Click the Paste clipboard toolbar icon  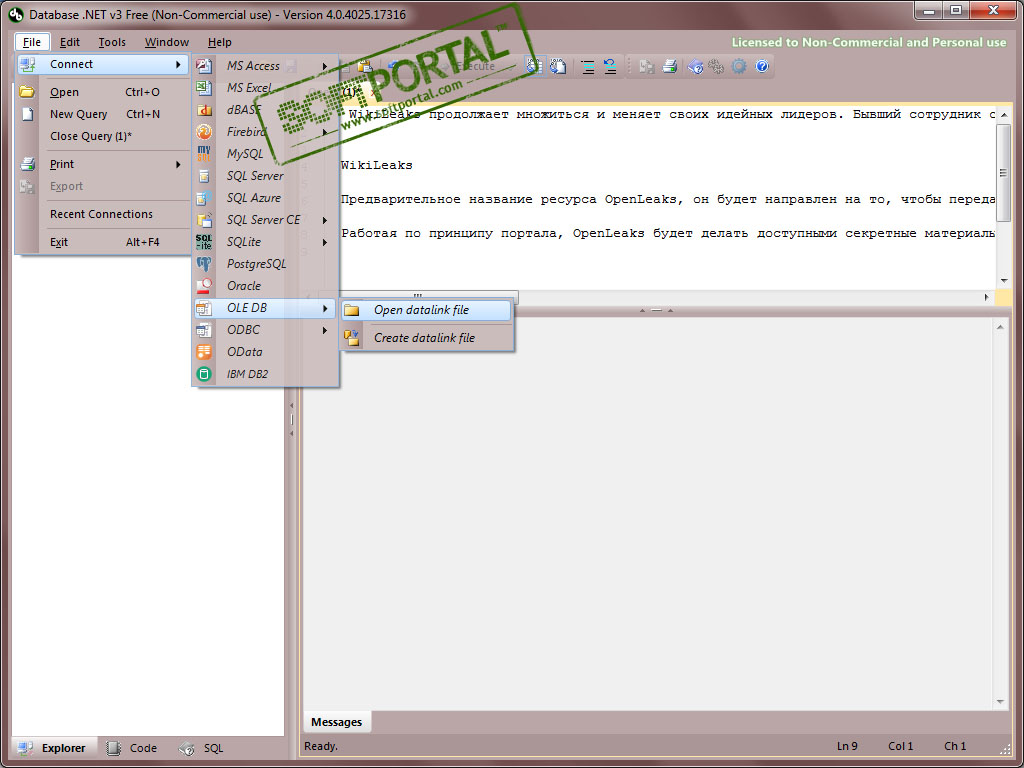pos(364,66)
